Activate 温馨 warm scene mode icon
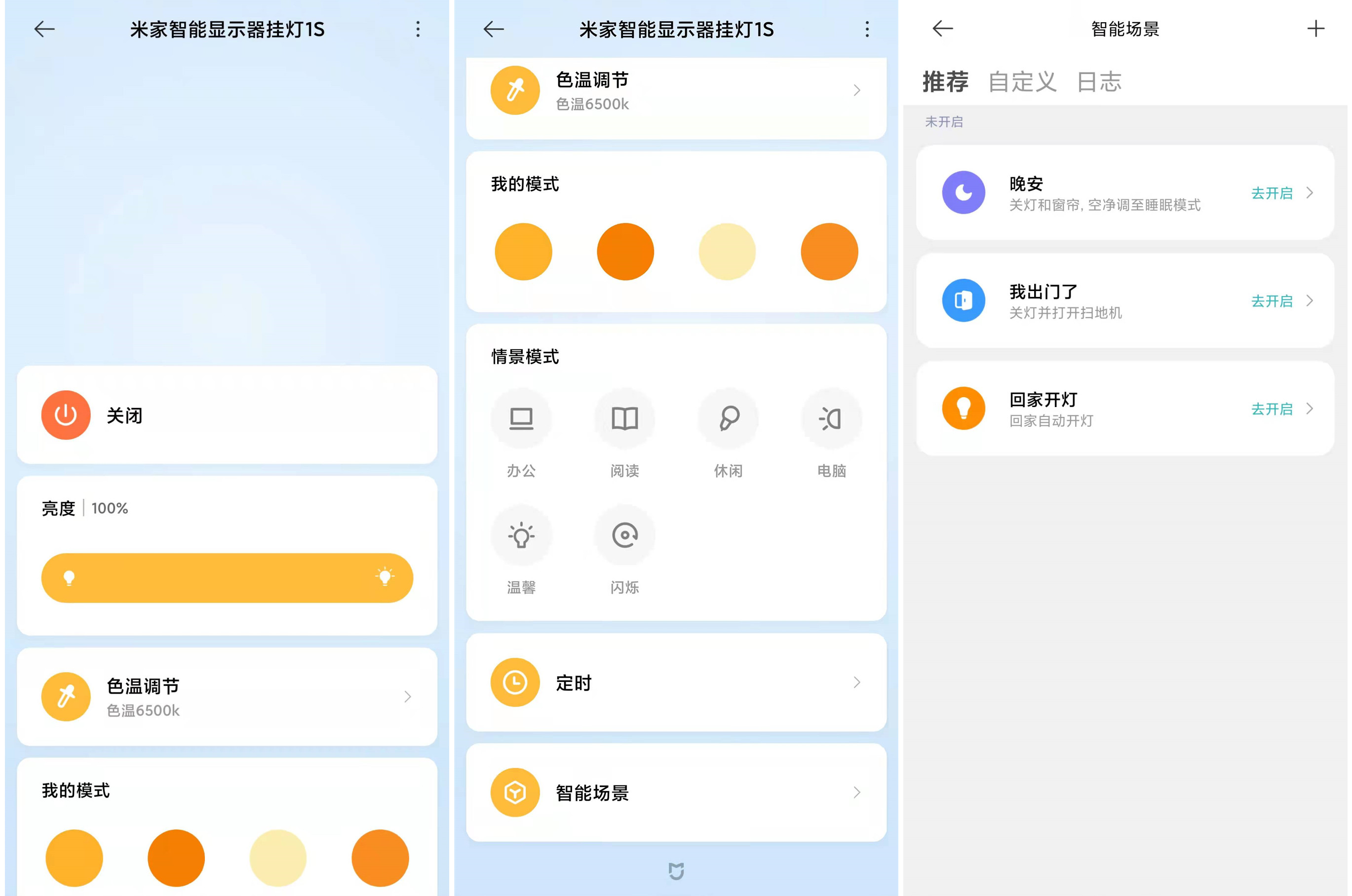This screenshot has width=1352, height=896. click(x=521, y=535)
